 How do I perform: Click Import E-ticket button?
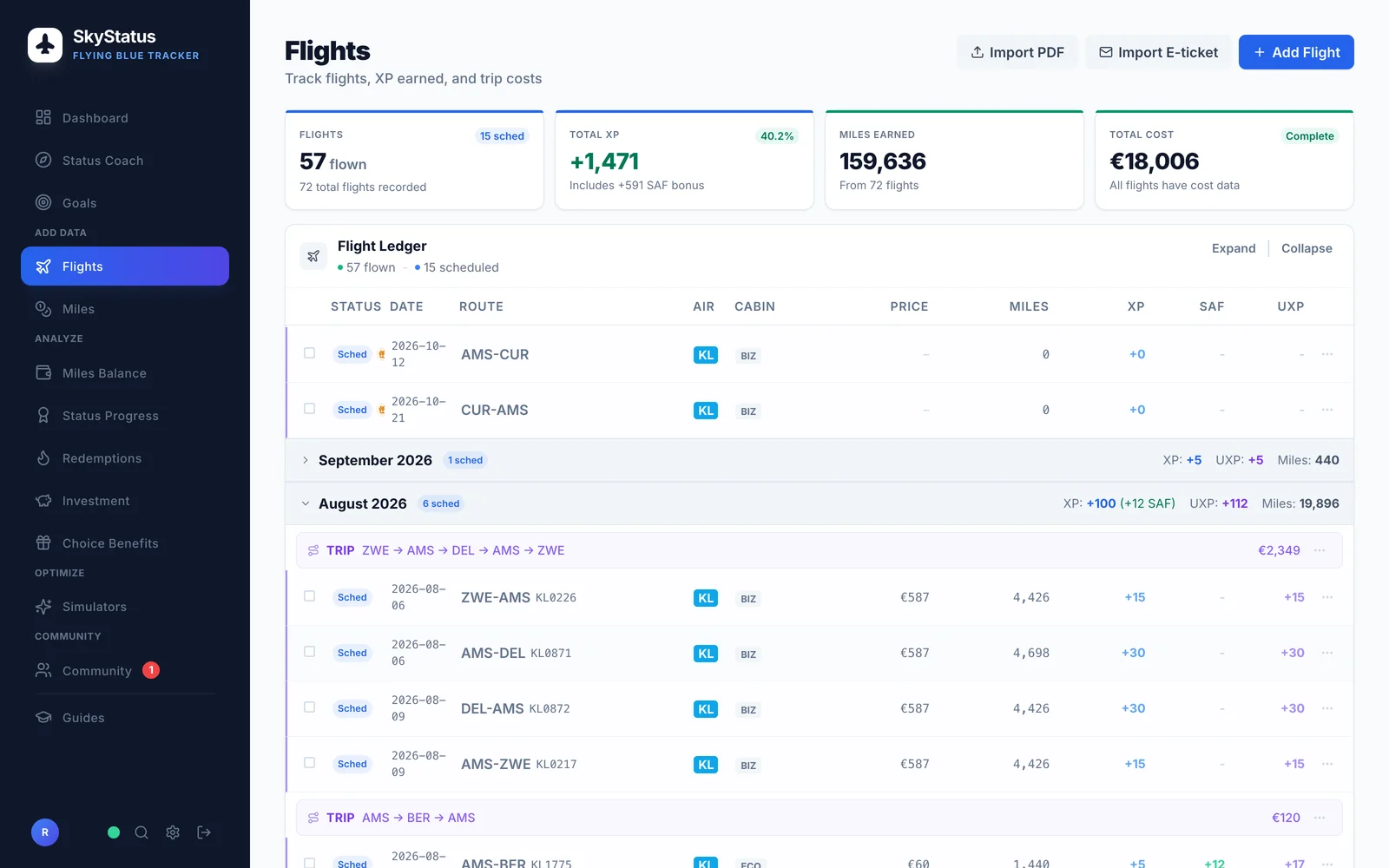1158,52
